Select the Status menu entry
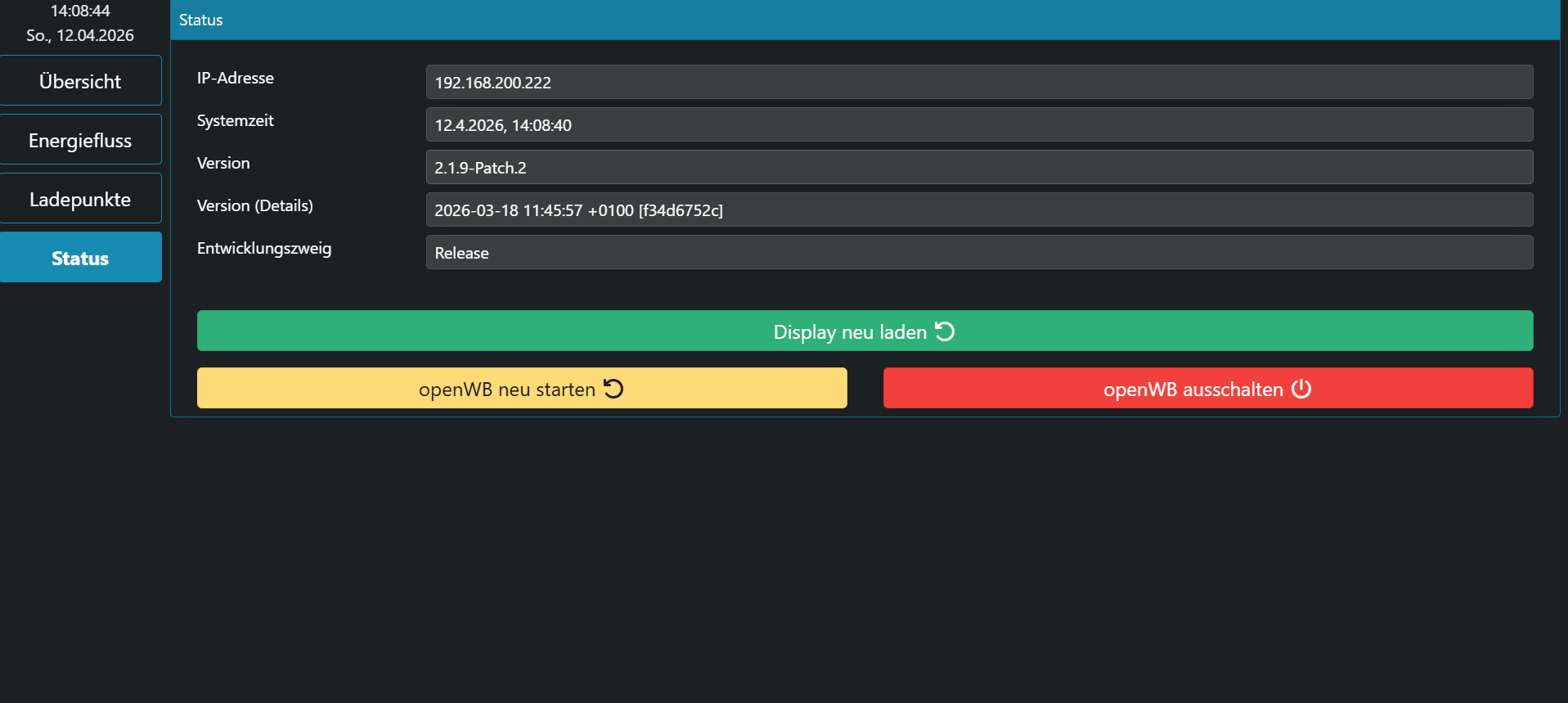 coord(80,258)
